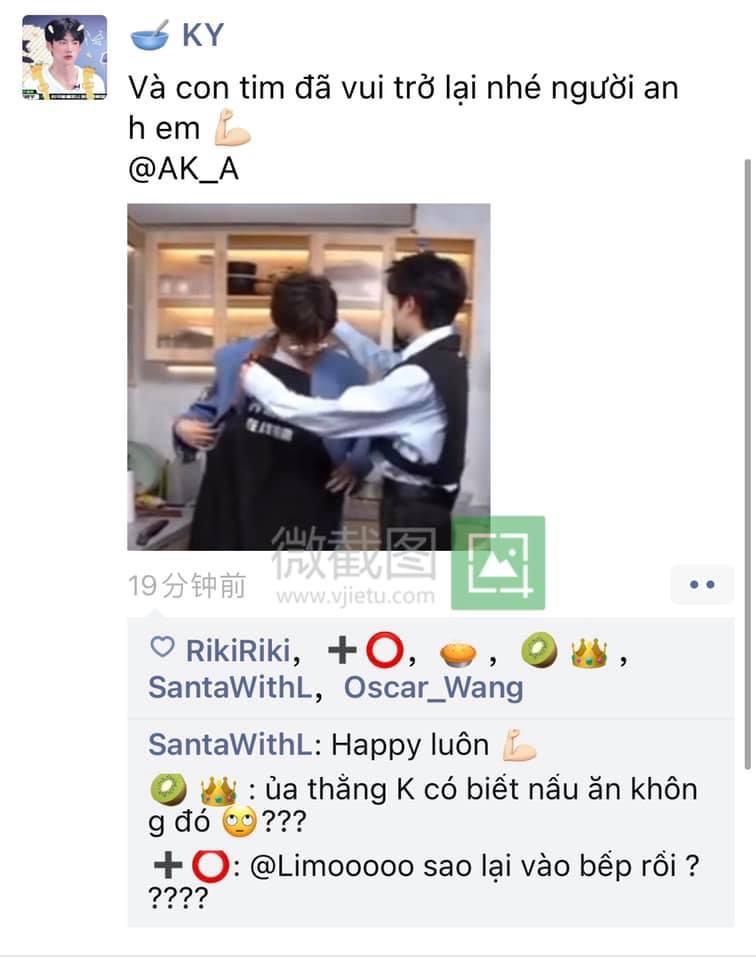Open the @AK_A mention

point(183,169)
